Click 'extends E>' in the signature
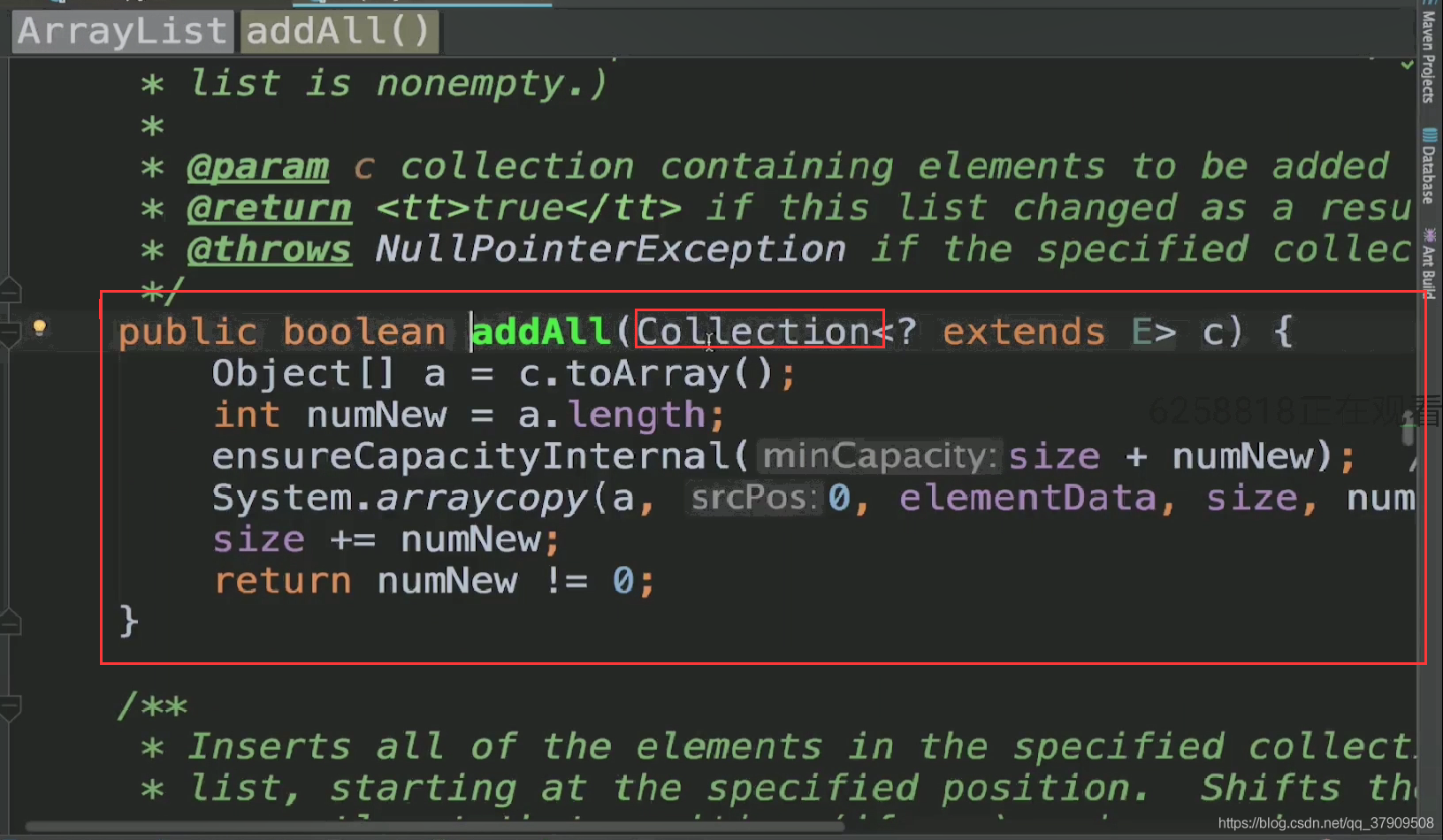Image resolution: width=1443 pixels, height=840 pixels. click(1059, 332)
